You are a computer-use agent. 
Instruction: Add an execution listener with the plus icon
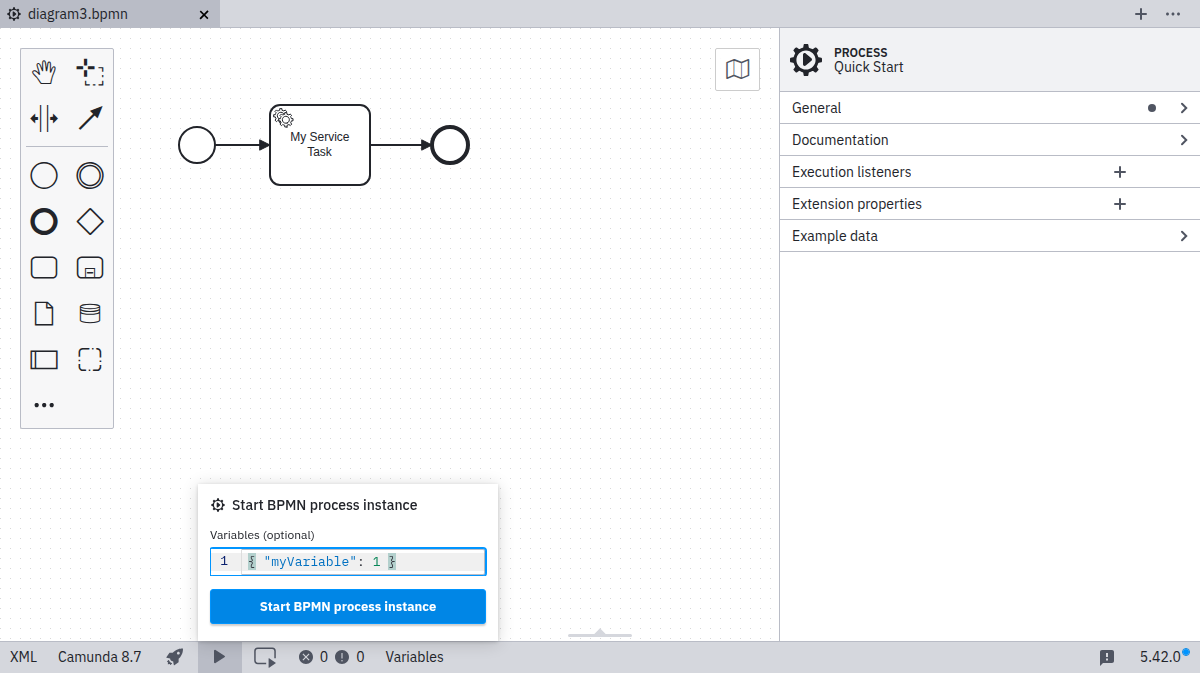1119,171
